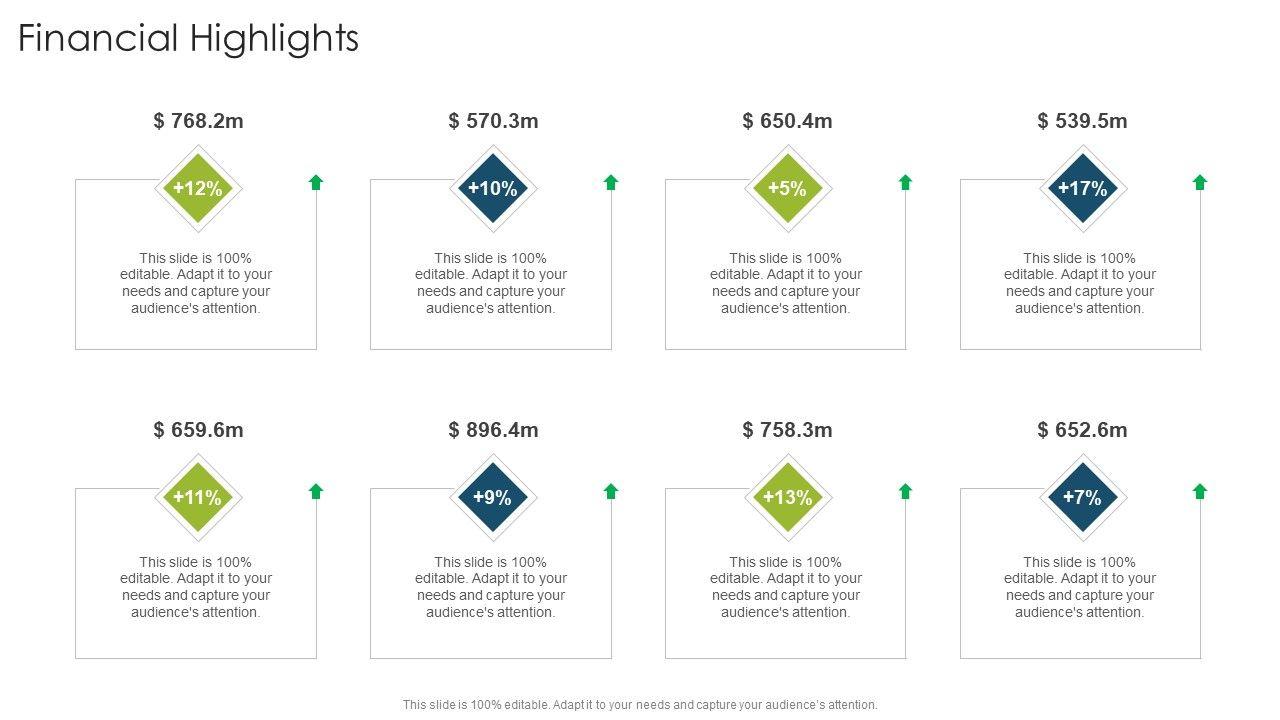Select the navy +9% diamond icon
The image size is (1280, 720).
[x=493, y=497]
